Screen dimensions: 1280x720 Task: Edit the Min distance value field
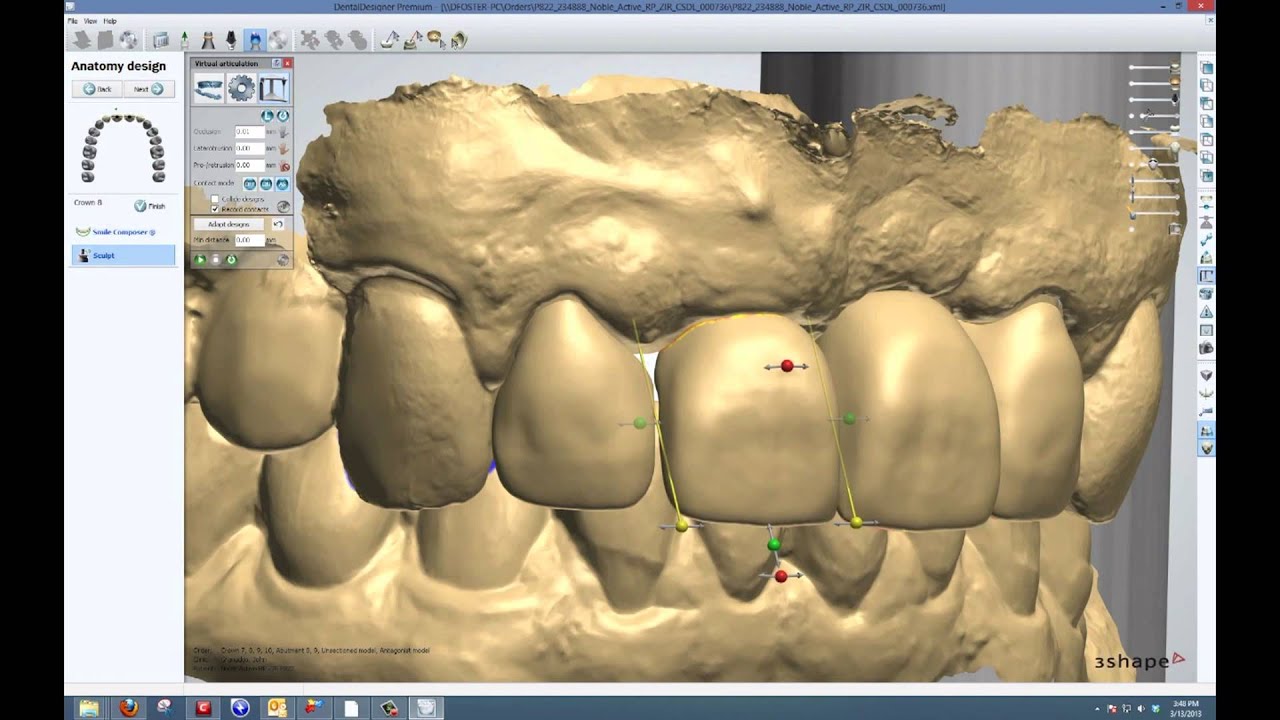pyautogui.click(x=250, y=240)
